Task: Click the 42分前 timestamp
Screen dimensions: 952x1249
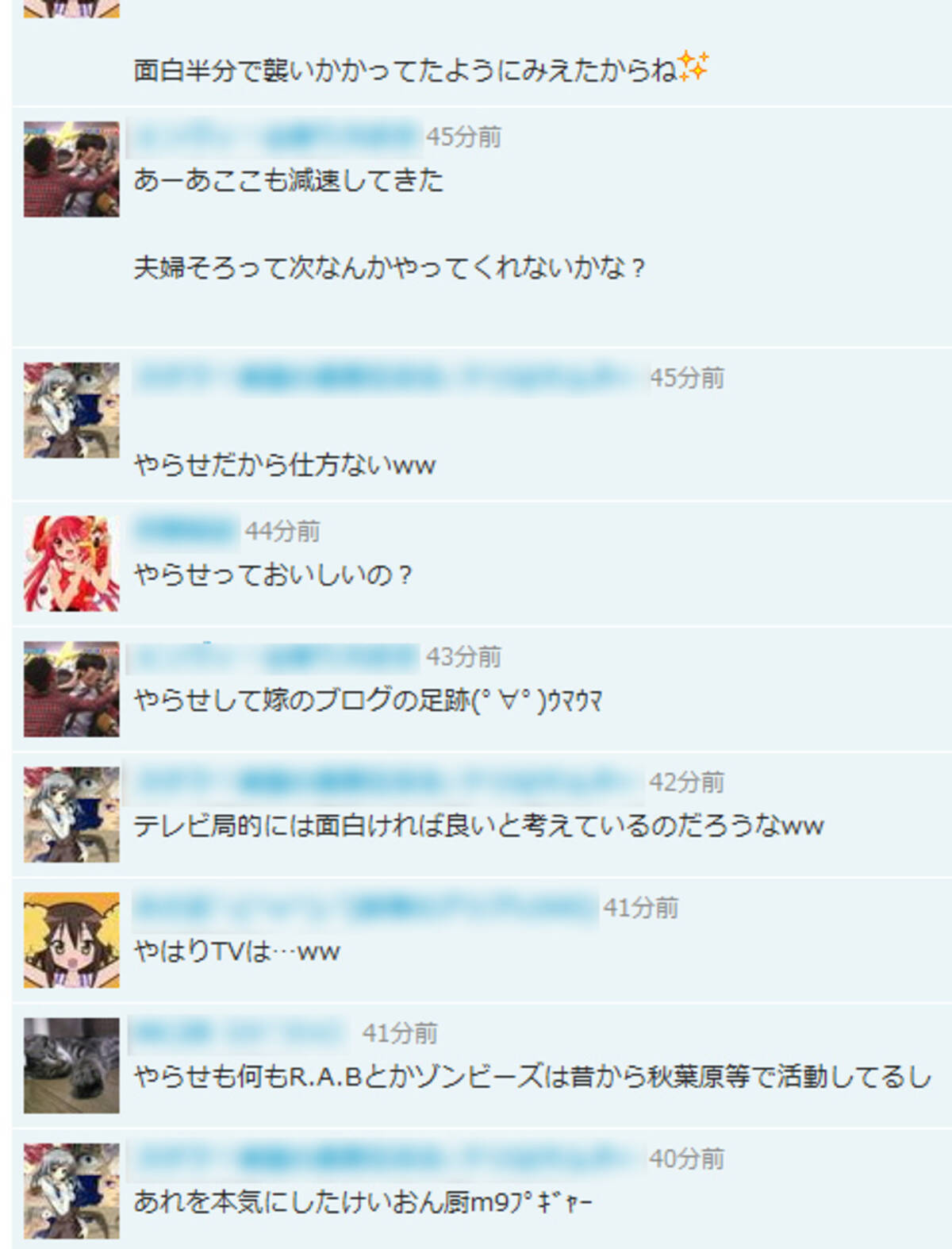Action: [687, 782]
